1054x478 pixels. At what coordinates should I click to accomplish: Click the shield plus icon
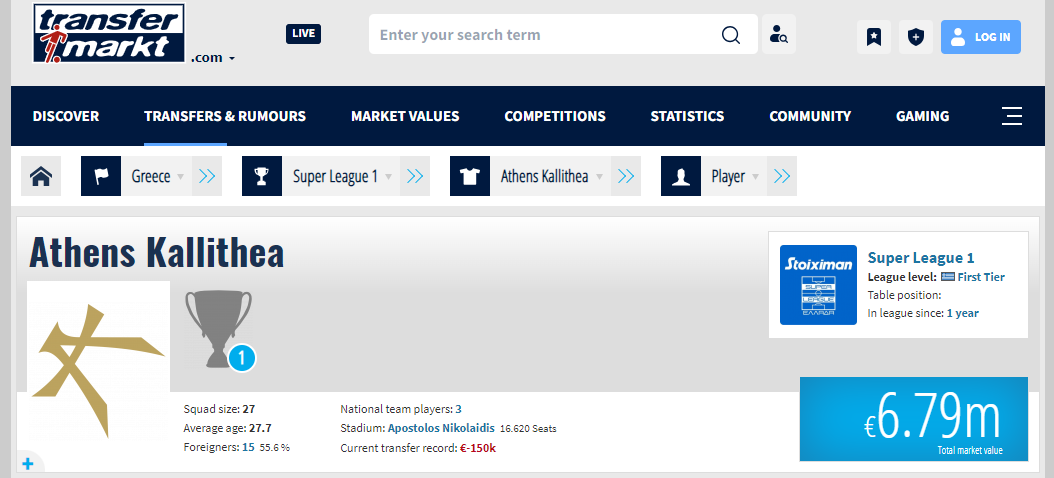pyautogui.click(x=916, y=37)
